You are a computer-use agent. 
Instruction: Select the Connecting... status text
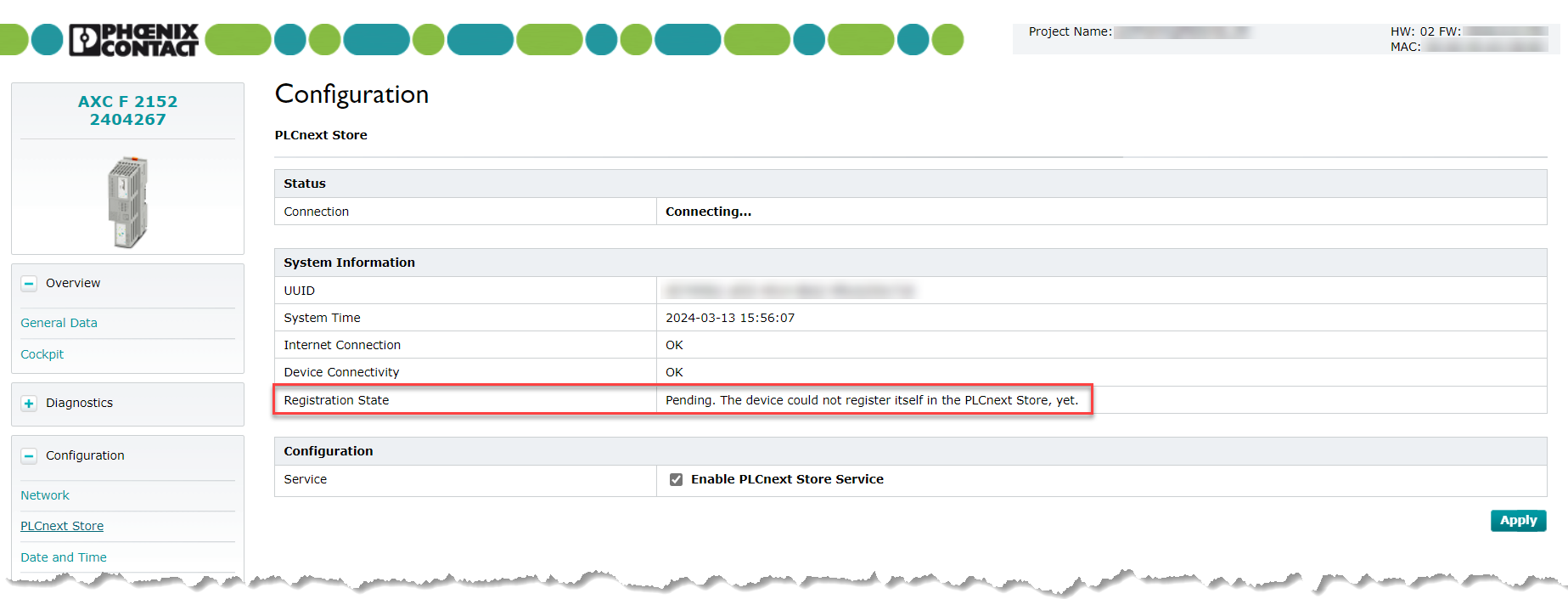tap(708, 212)
